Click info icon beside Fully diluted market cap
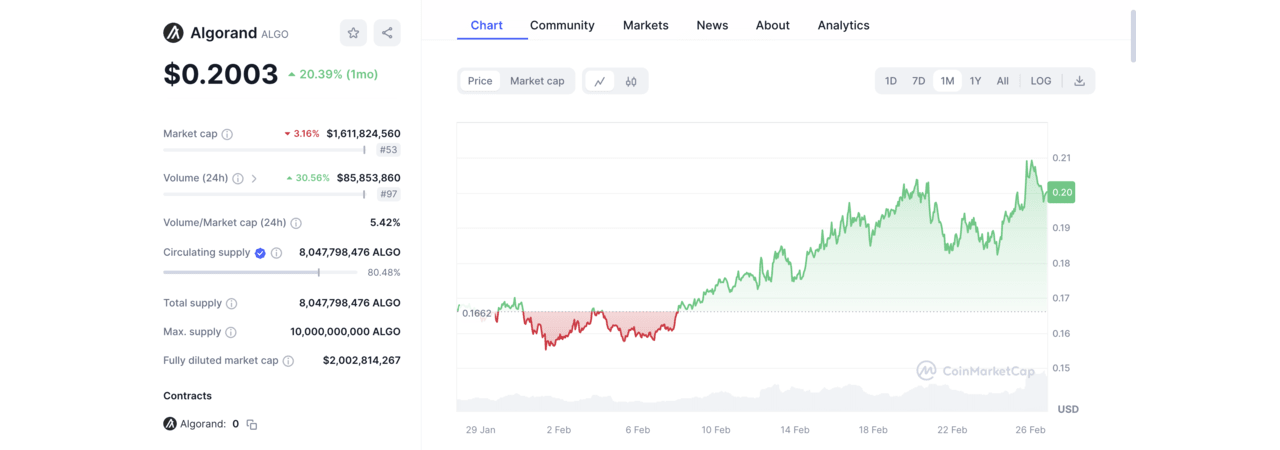Image resolution: width=1280 pixels, height=450 pixels. [x=288, y=361]
